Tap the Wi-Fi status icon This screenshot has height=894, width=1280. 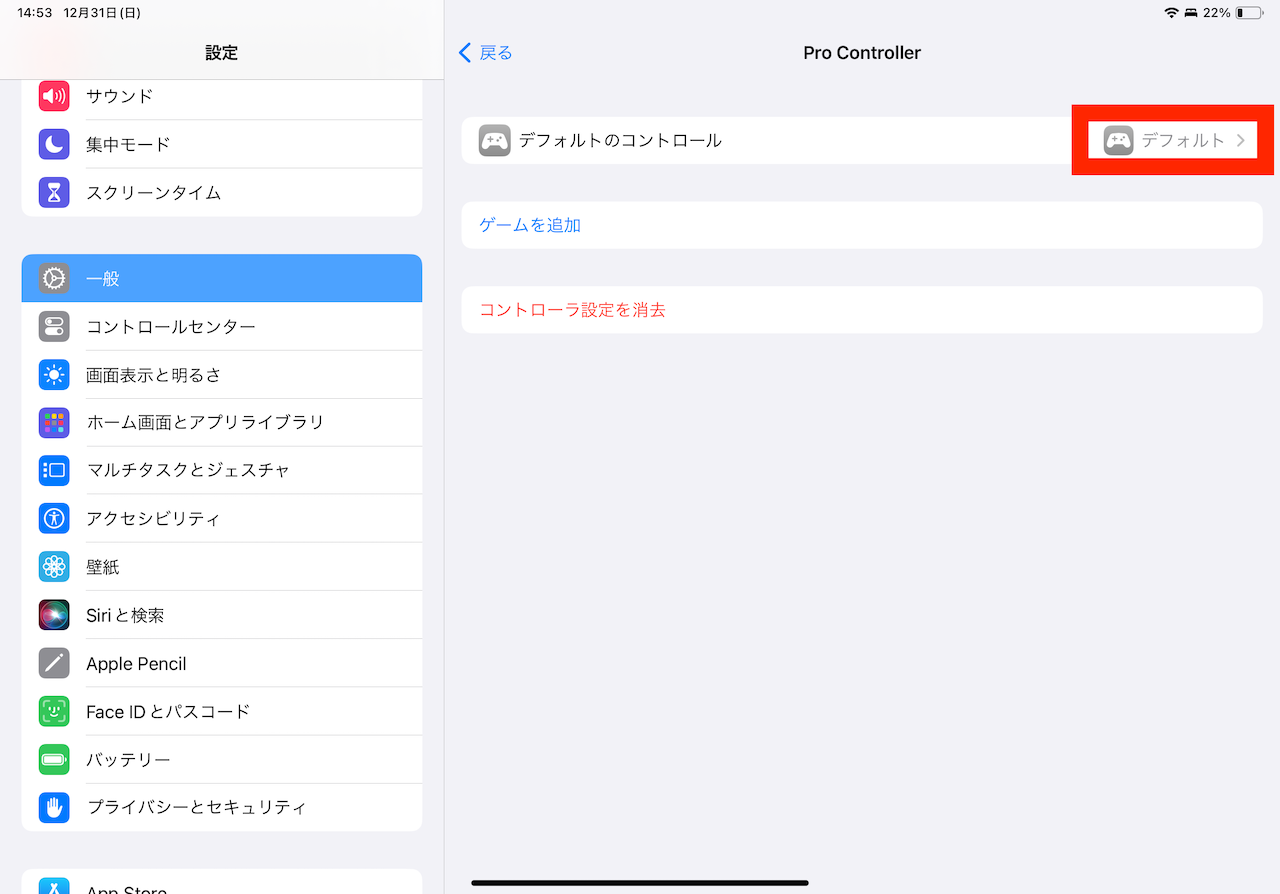pos(1171,13)
